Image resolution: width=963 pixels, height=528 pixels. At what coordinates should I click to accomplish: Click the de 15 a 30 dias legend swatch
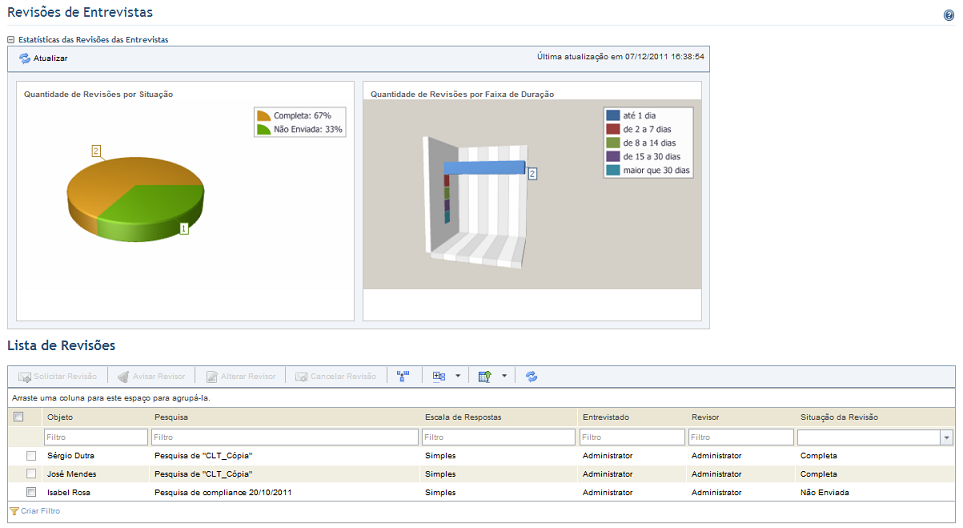(613, 157)
